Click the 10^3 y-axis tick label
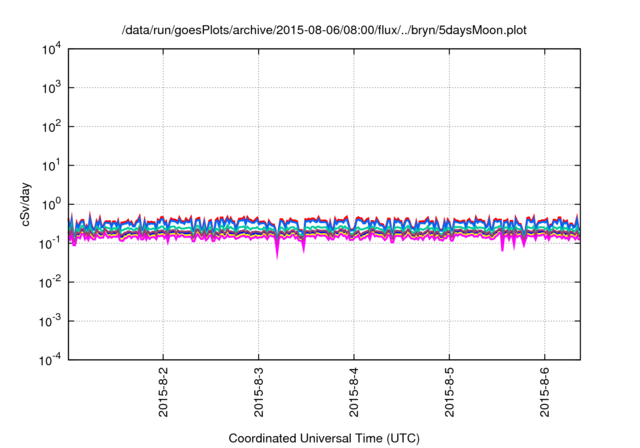Image resolution: width=640 pixels, height=448 pixels. click(52, 88)
